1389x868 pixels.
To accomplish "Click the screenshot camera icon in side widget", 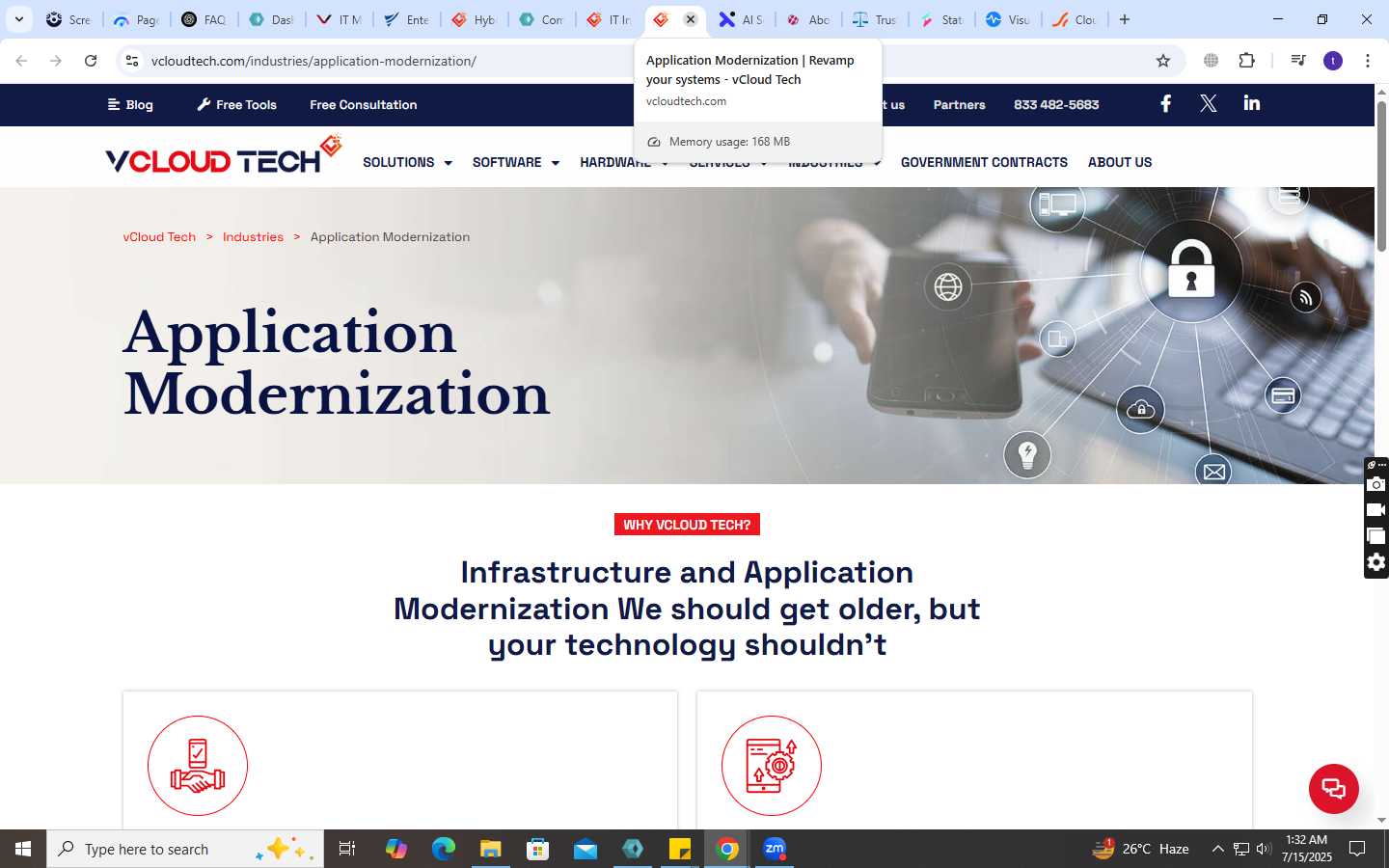I will [x=1376, y=484].
